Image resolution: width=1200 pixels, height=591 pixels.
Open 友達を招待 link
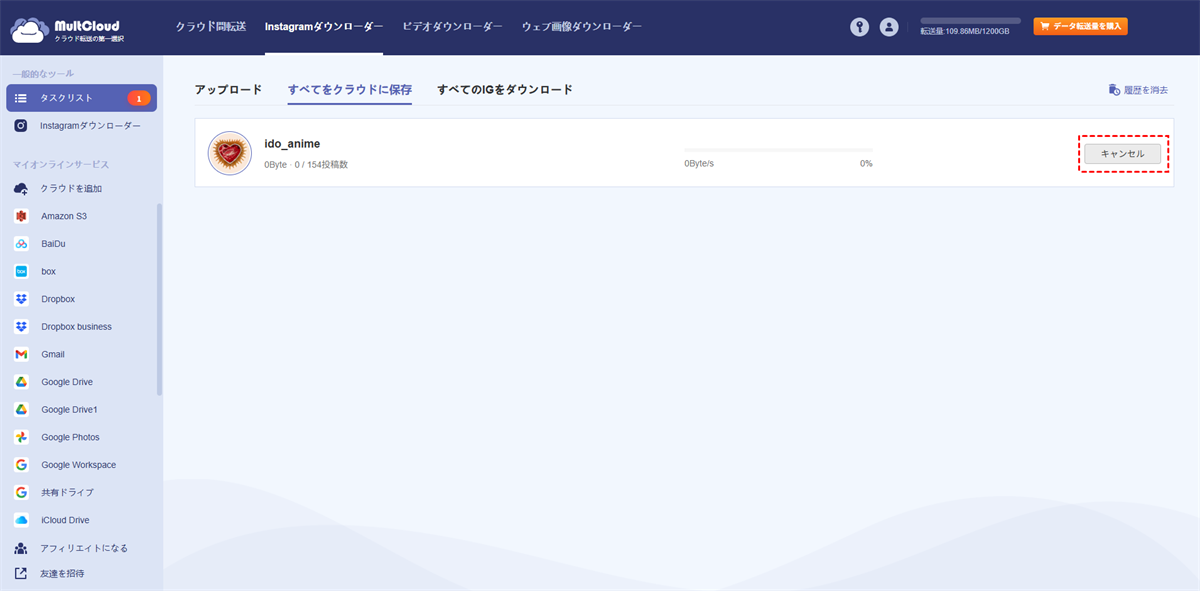63,574
